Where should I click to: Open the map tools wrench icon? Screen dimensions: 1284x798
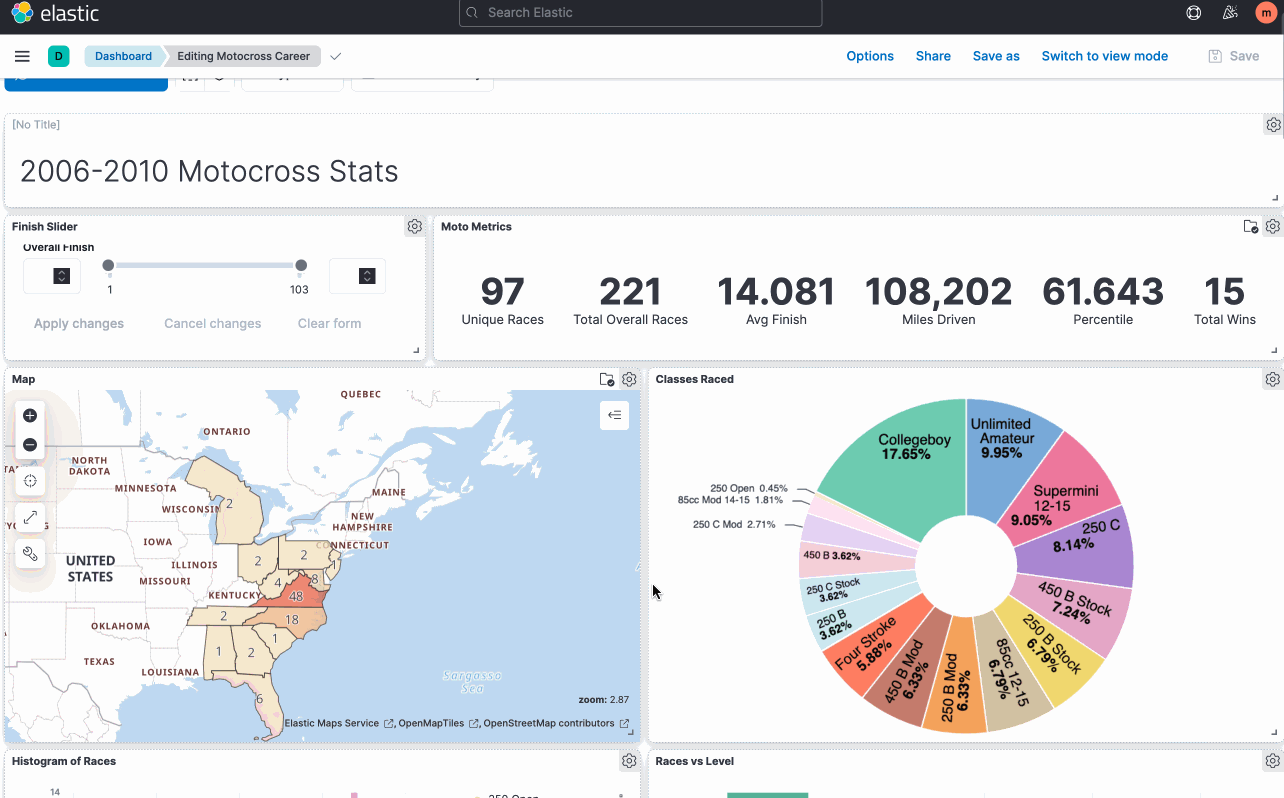pyautogui.click(x=30, y=553)
